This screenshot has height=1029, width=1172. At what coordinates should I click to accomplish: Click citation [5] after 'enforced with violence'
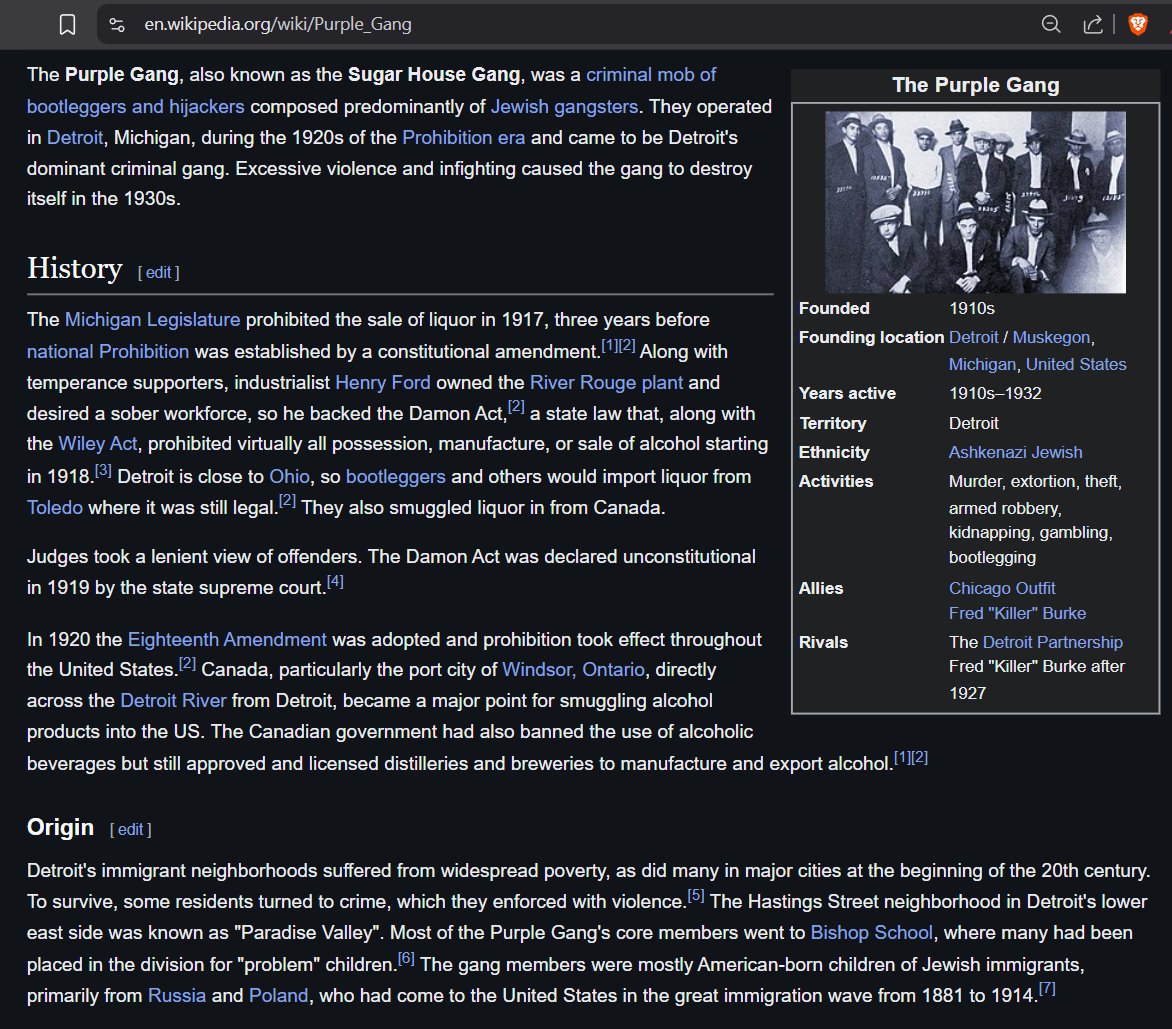(695, 895)
